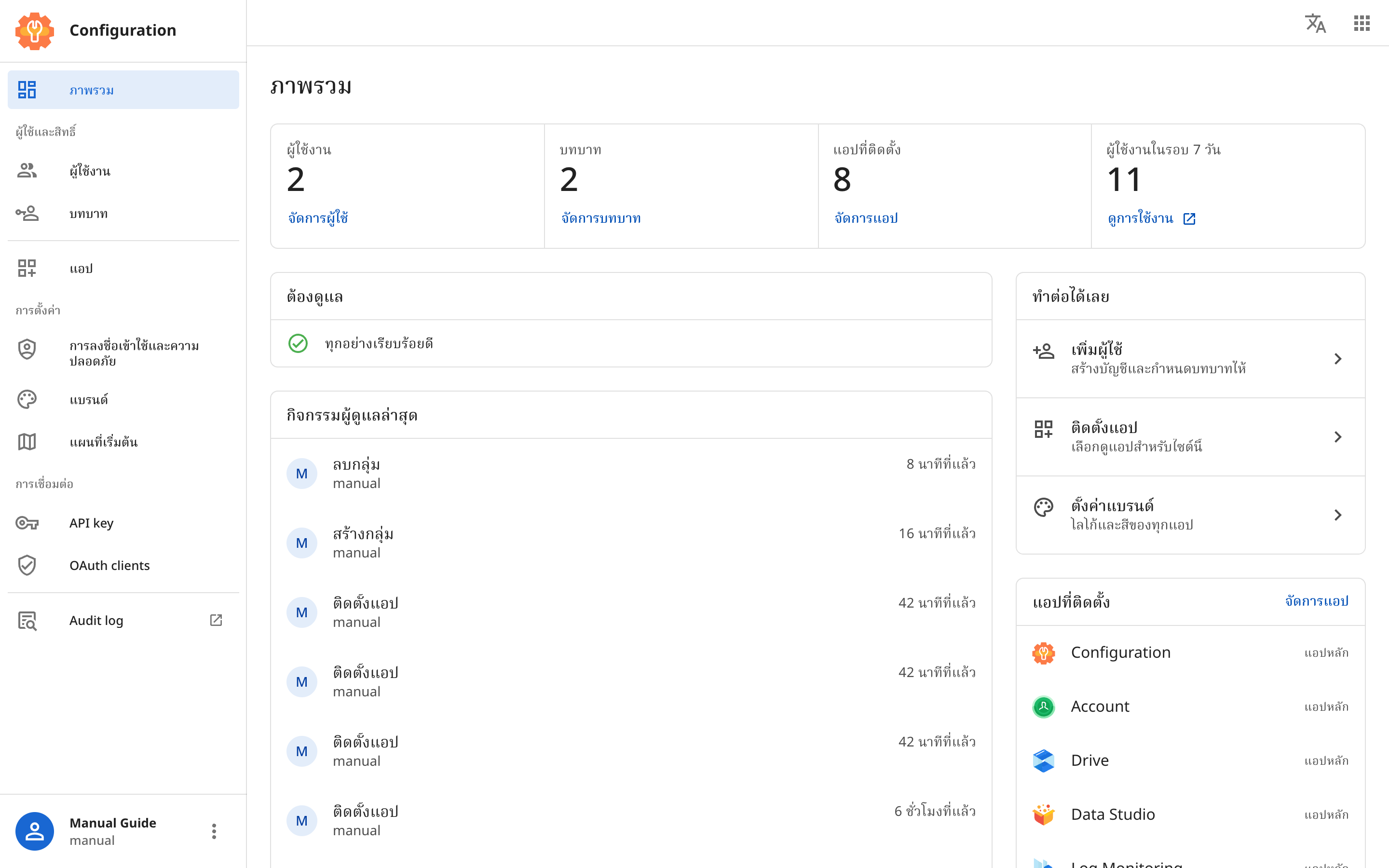1389x868 pixels.
Task: Click the palette icon next to แบรนด์
Action: (27, 399)
